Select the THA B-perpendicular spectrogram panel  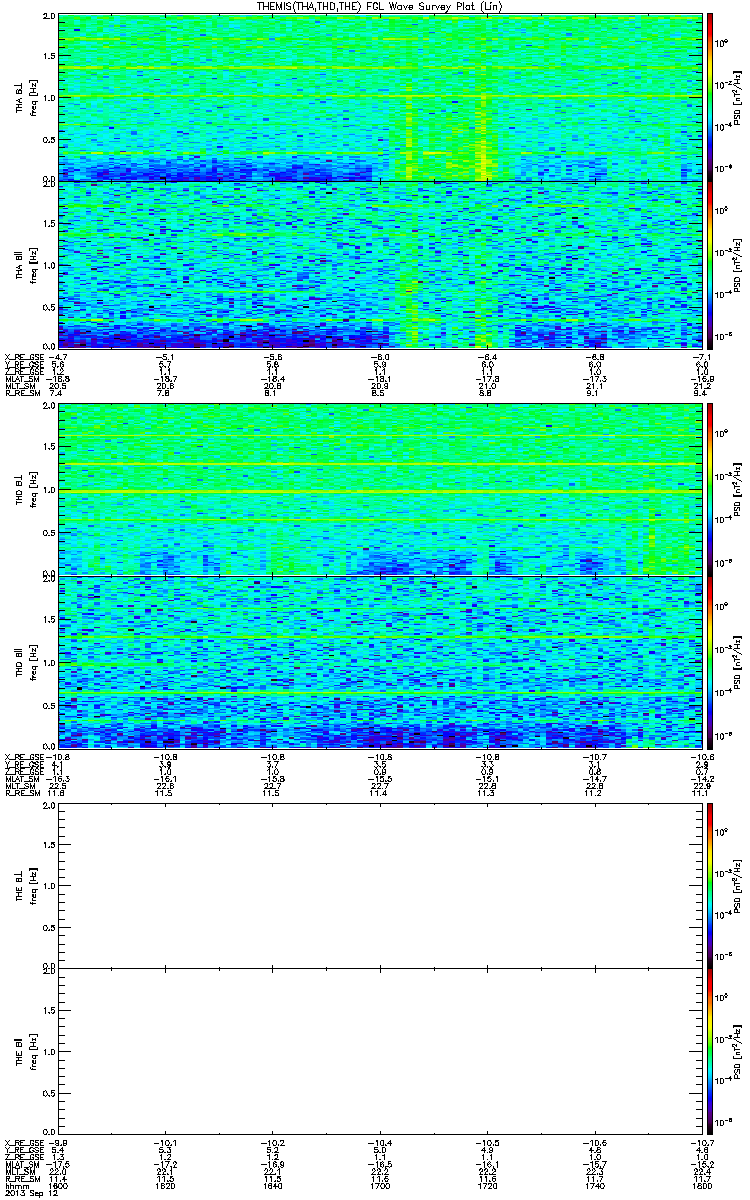click(381, 97)
